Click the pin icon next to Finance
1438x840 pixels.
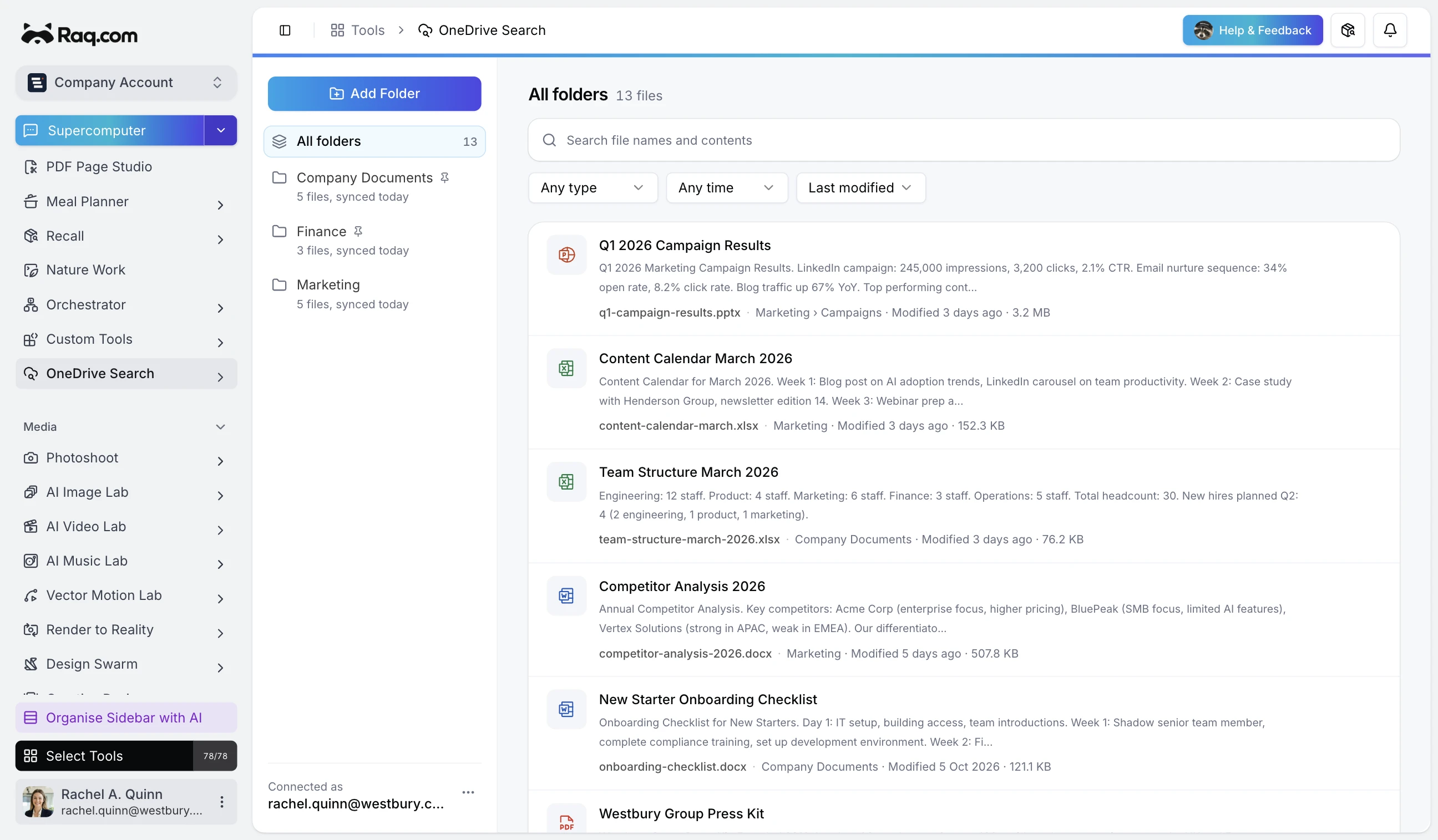[358, 231]
